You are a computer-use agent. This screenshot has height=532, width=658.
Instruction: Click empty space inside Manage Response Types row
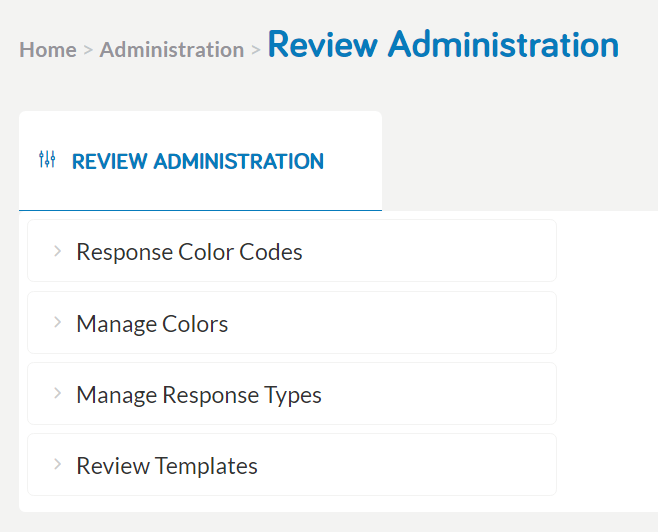coord(436,394)
